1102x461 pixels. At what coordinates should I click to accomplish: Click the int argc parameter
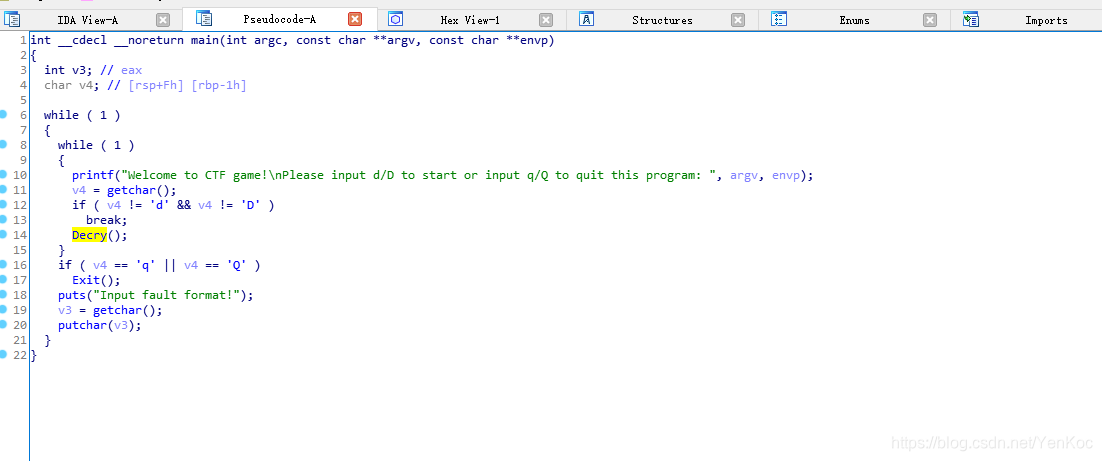pos(254,40)
